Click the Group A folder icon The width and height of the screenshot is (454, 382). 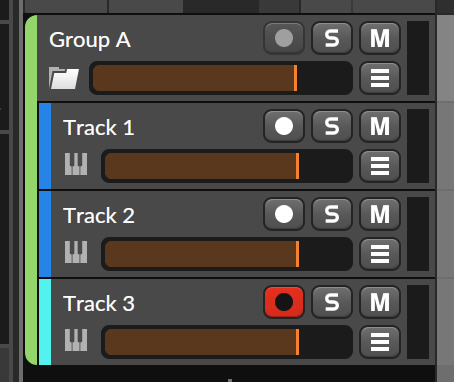[x=64, y=78]
